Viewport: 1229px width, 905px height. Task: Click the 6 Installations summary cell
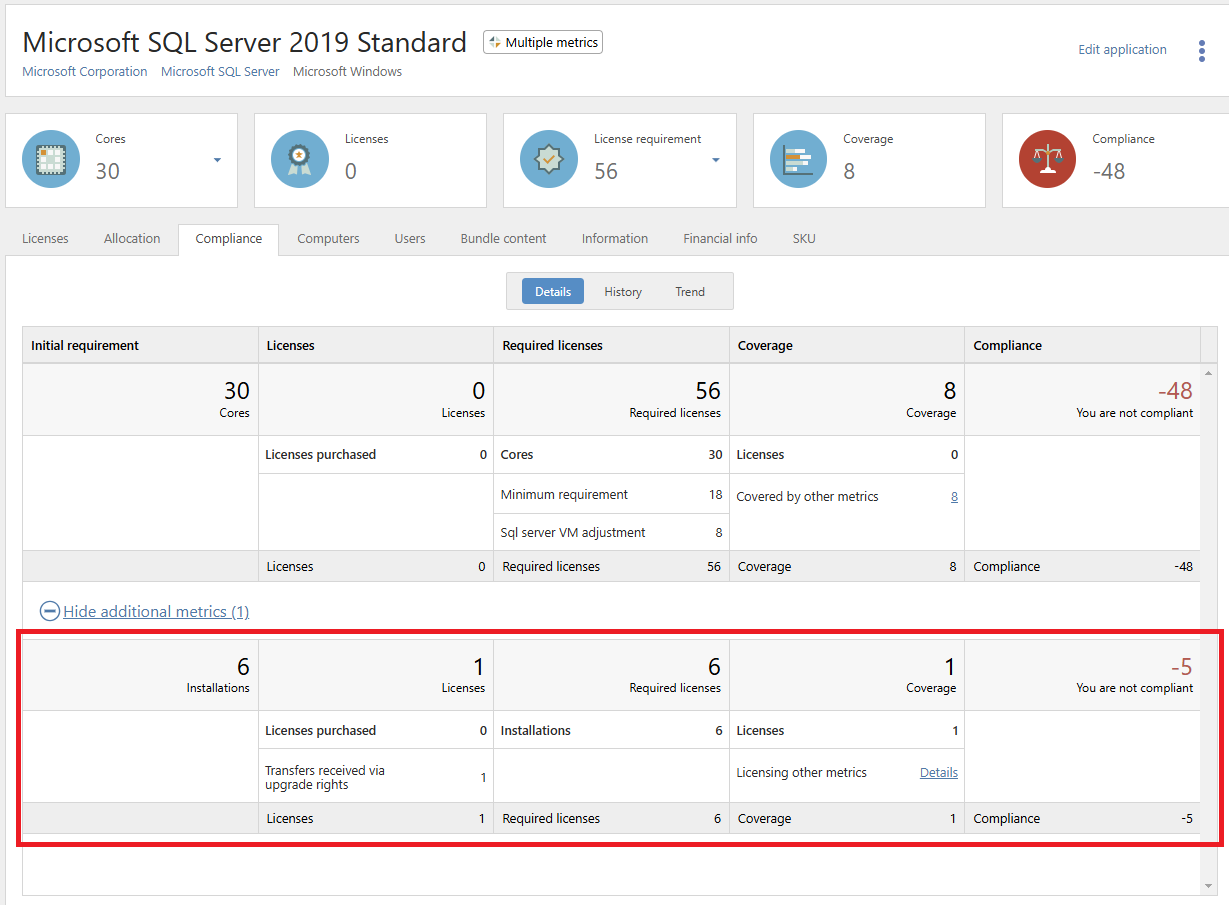tap(141, 675)
